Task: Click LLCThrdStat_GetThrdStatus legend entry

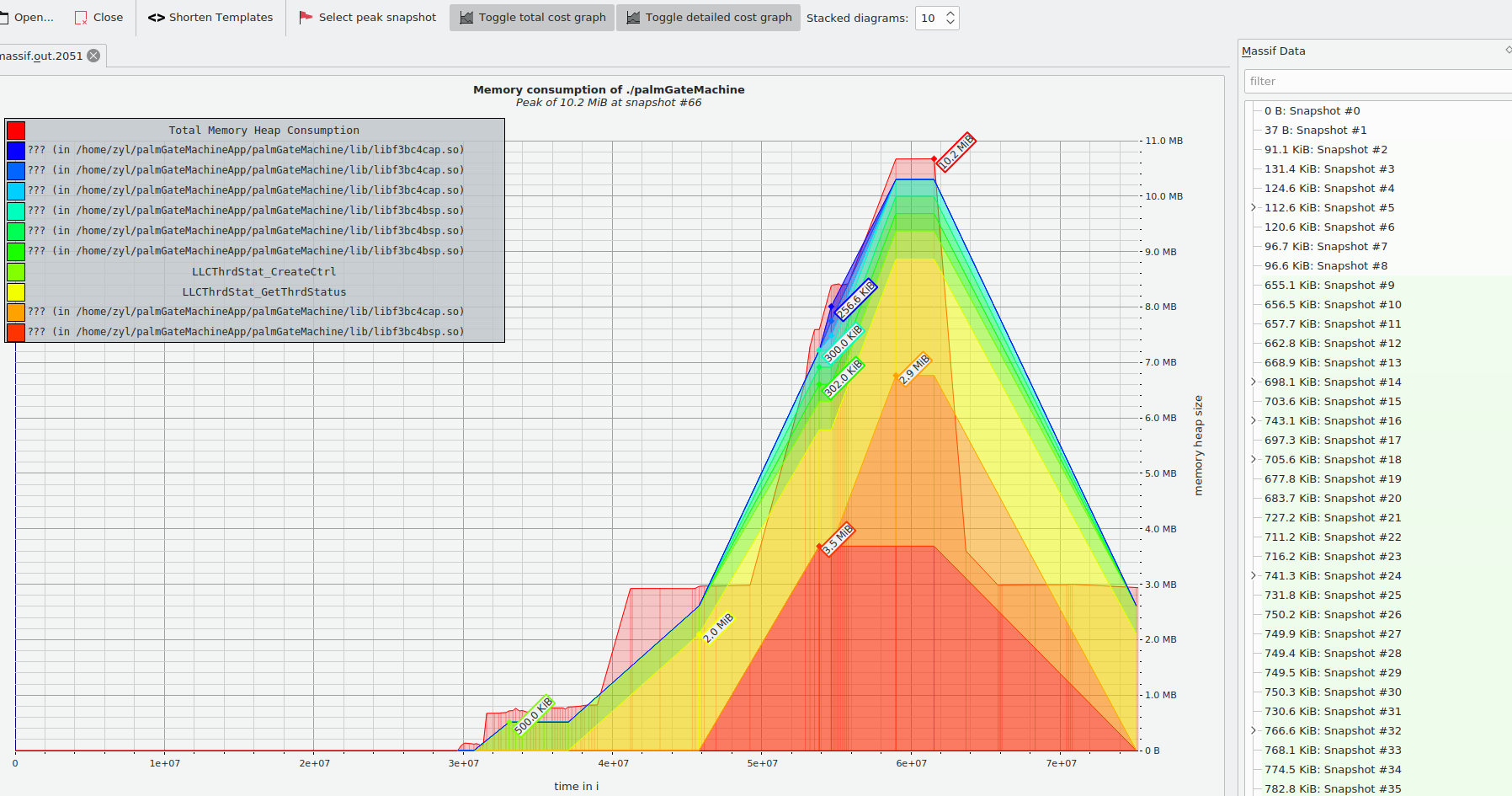Action: coord(264,292)
